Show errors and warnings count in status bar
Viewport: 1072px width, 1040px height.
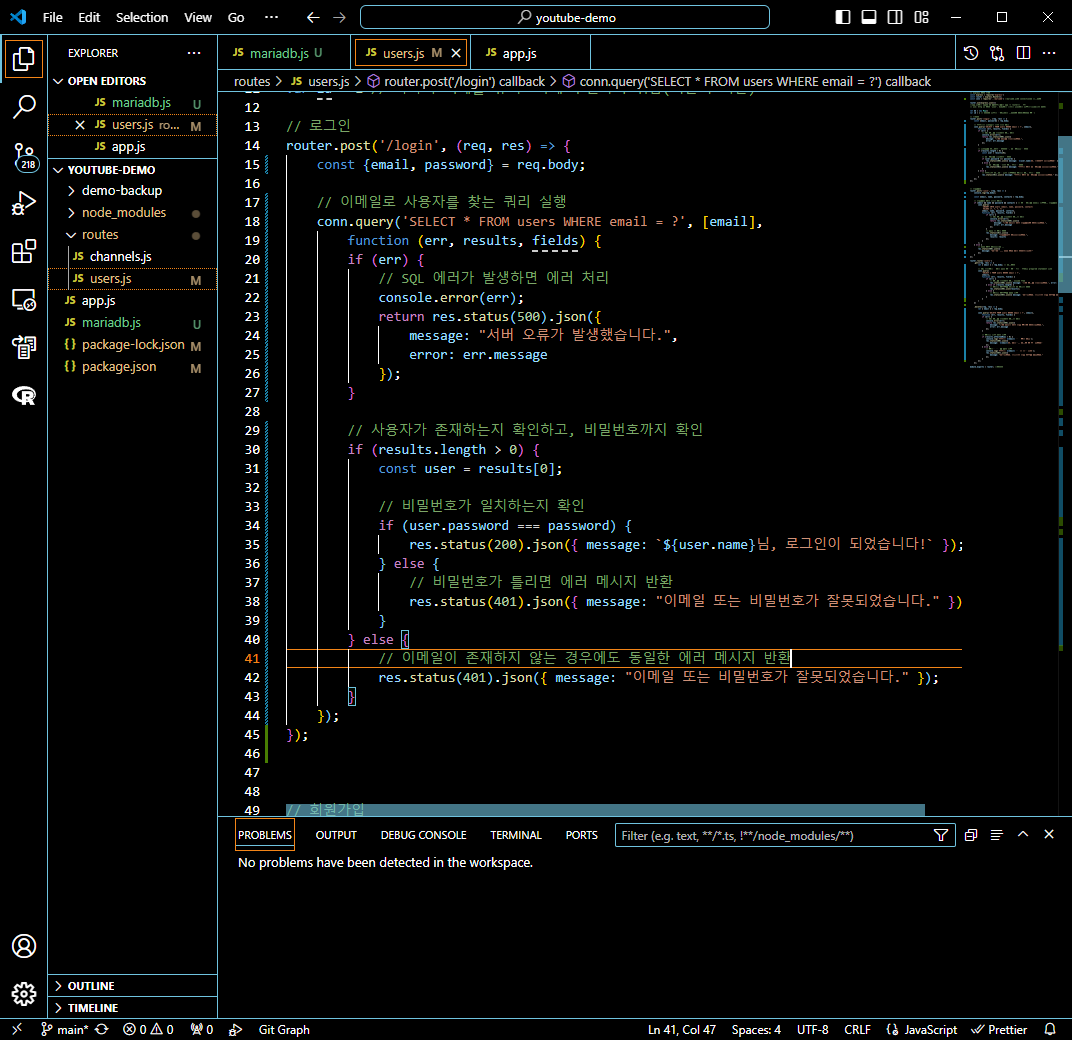tap(148, 1029)
